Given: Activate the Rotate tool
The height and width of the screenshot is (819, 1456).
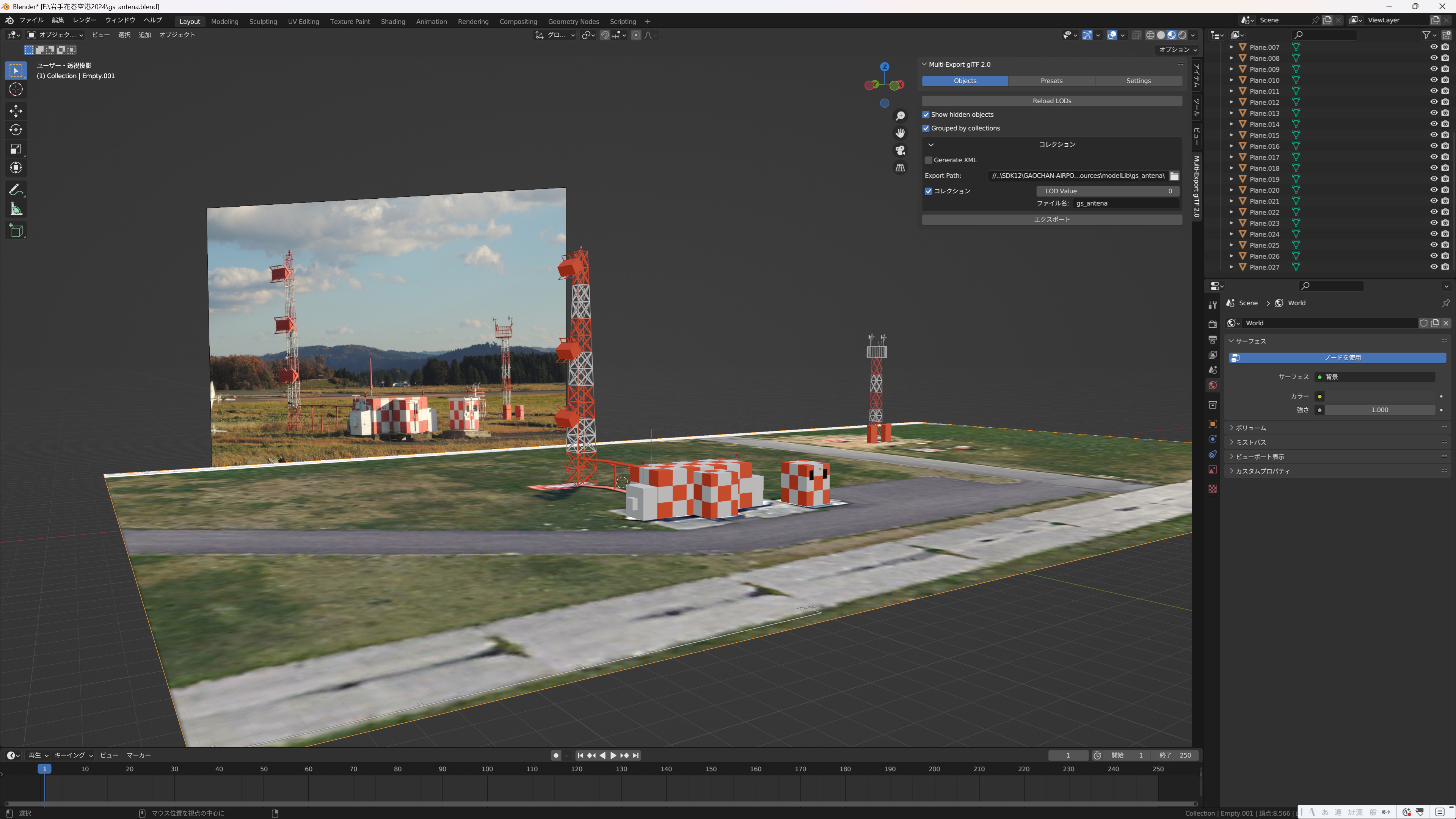Looking at the screenshot, I should (16, 130).
